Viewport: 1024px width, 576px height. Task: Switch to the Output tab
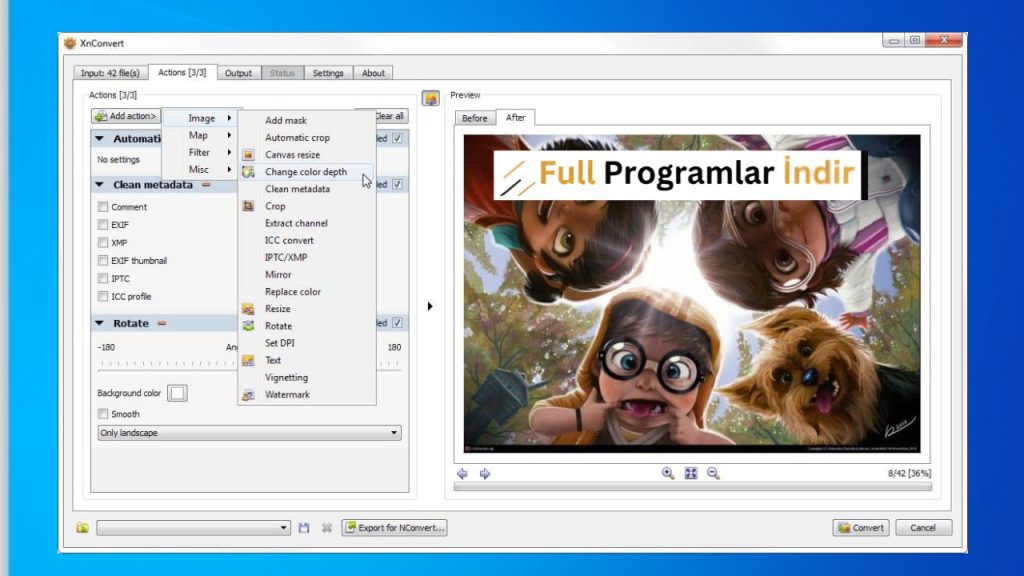(238, 73)
